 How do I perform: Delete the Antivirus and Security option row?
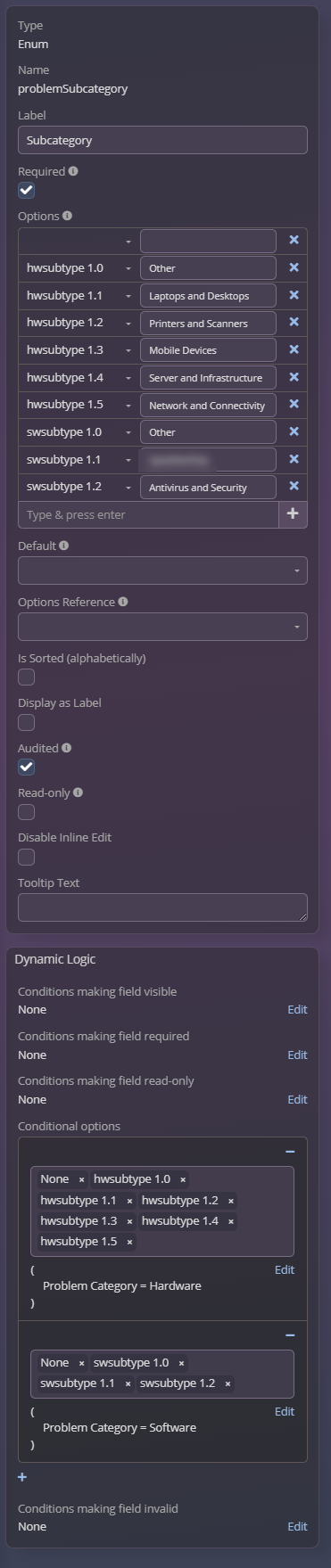tap(294, 487)
